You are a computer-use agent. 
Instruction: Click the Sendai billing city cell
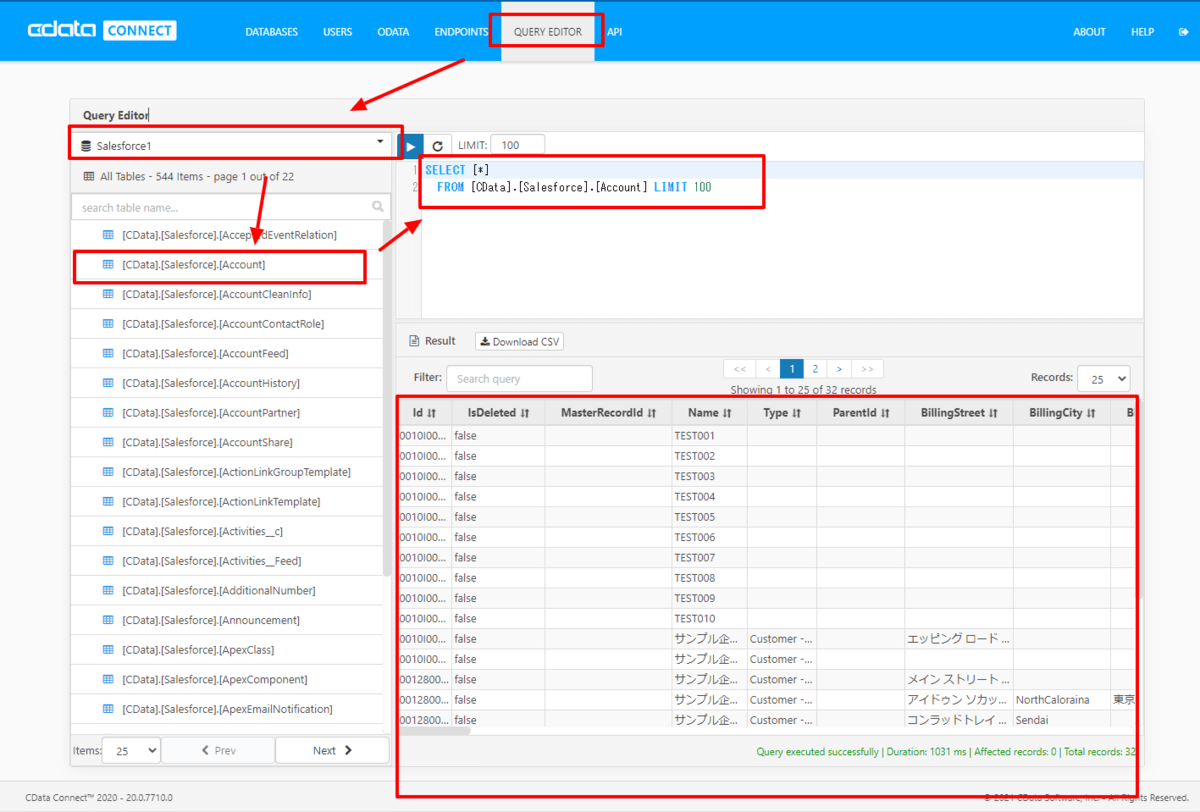[1061, 720]
